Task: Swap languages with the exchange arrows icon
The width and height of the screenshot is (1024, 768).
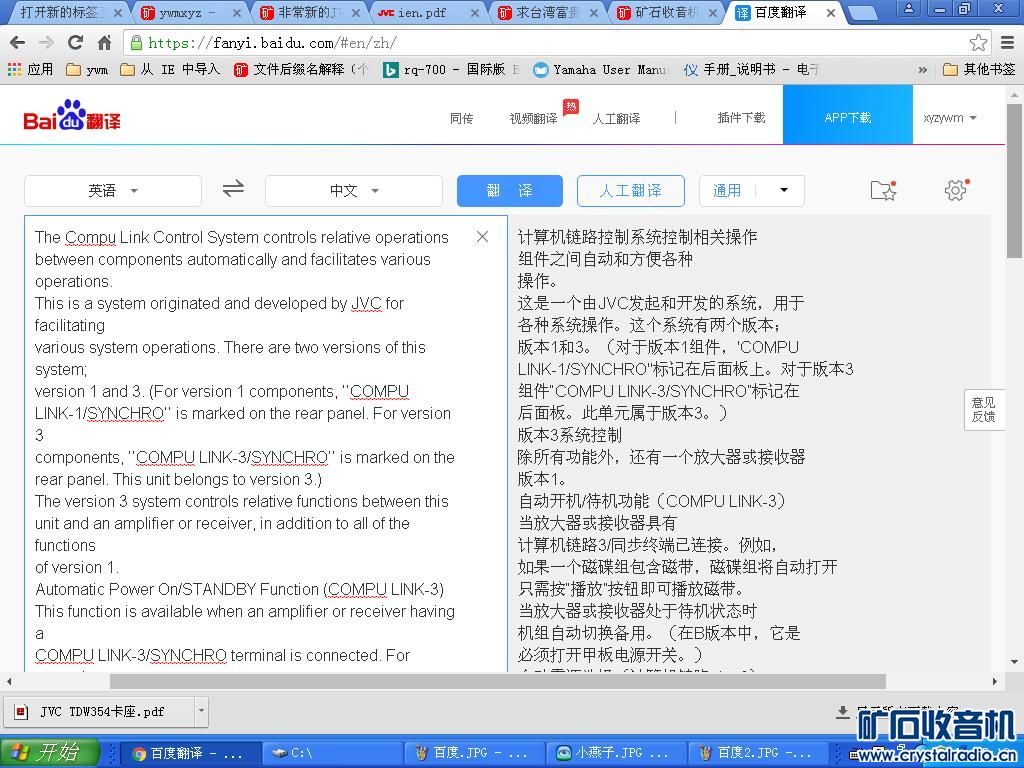Action: tap(233, 189)
